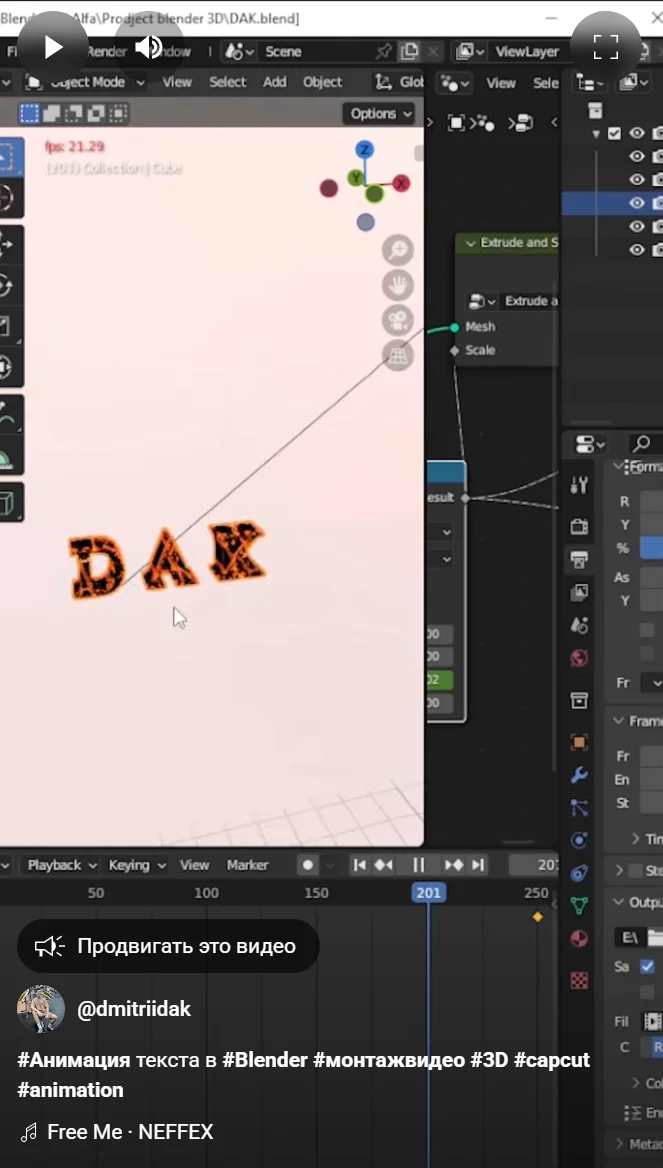The image size is (663, 1168).
Task: Open the orange Object properties tab
Action: click(580, 742)
